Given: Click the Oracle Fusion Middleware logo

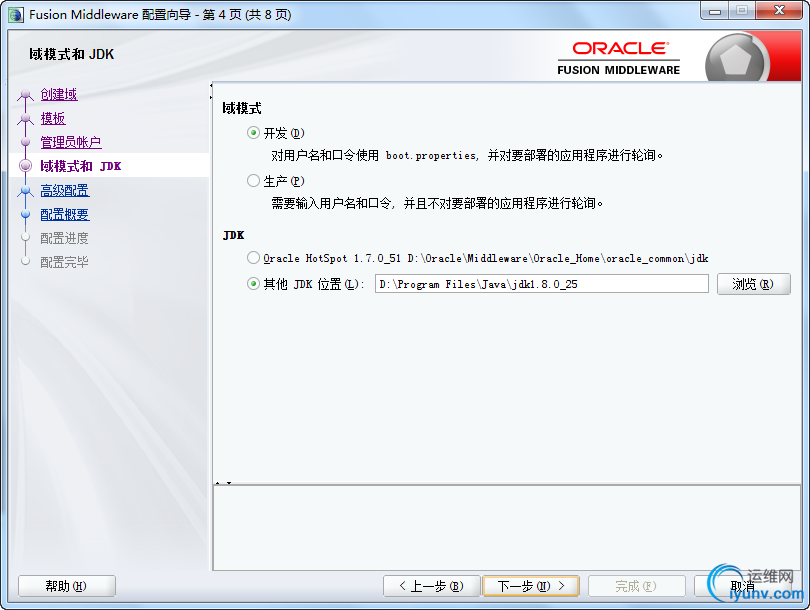Looking at the screenshot, I should [x=618, y=58].
